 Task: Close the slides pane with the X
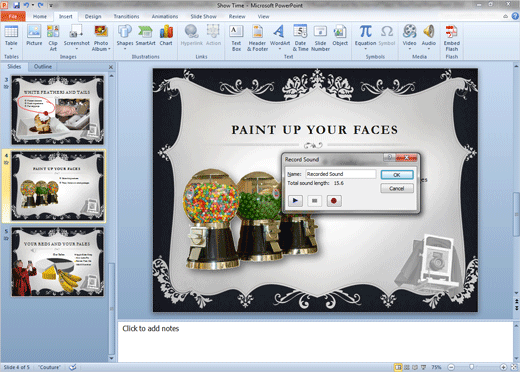pos(111,67)
